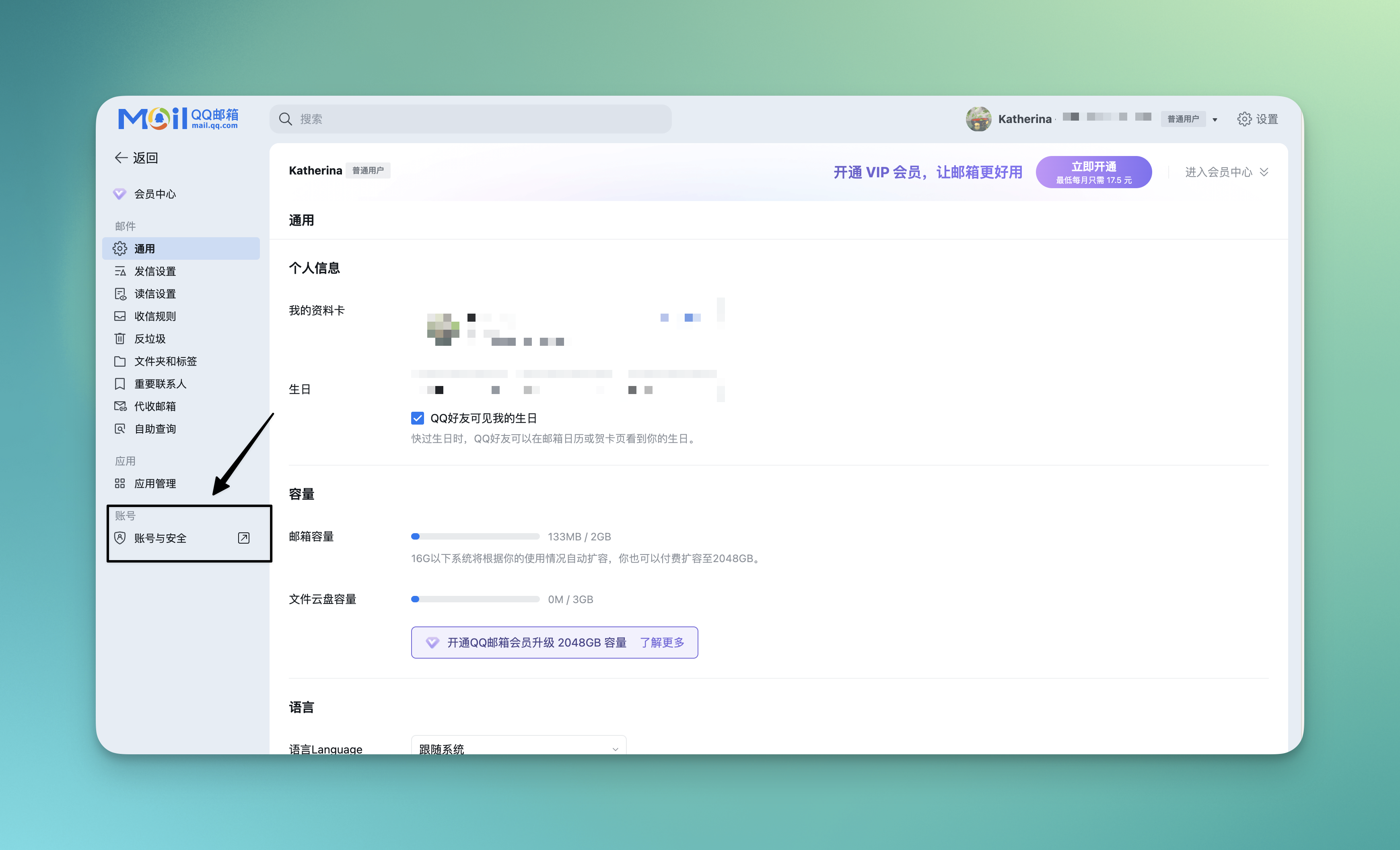Select 收信规则 in the sidebar

[x=154, y=316]
